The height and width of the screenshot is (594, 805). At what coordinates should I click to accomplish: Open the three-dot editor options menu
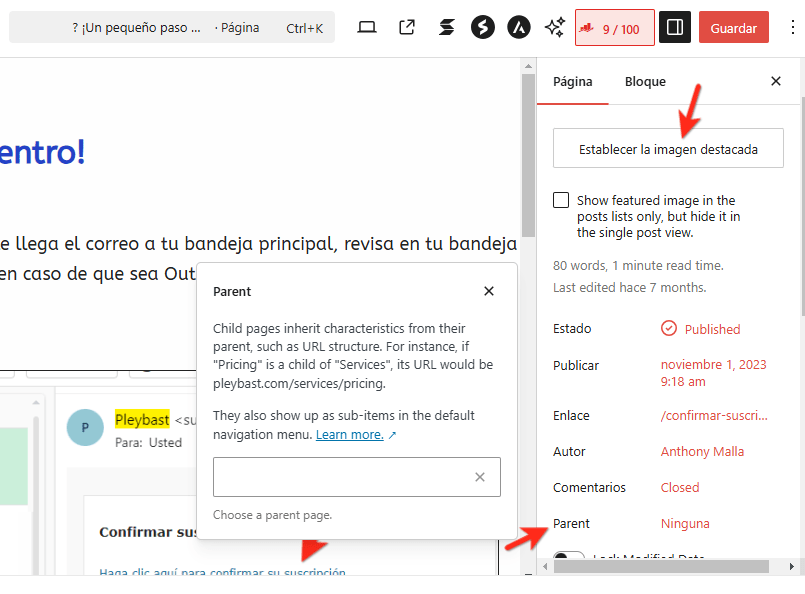[793, 27]
